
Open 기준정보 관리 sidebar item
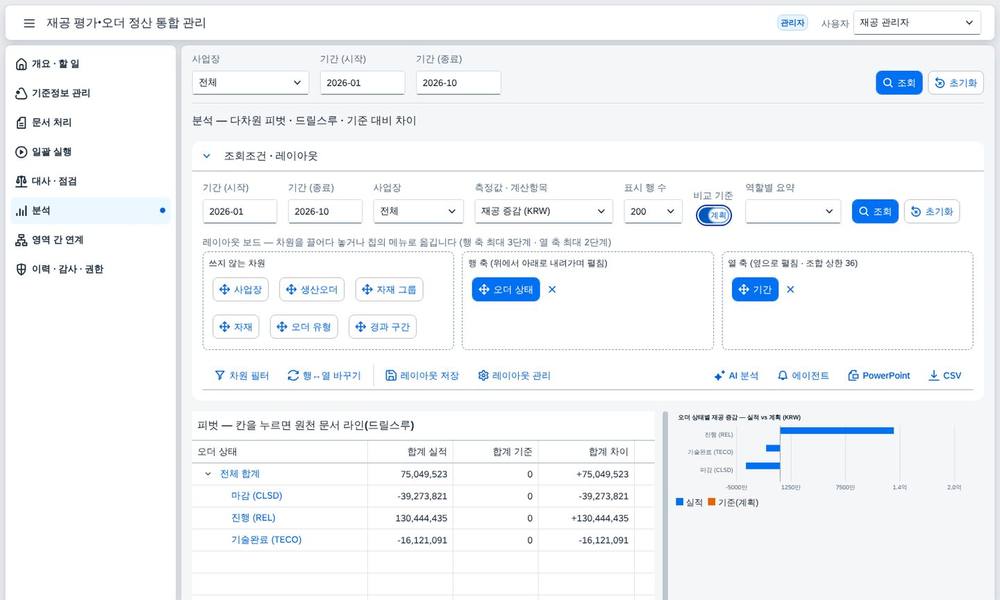(91, 93)
